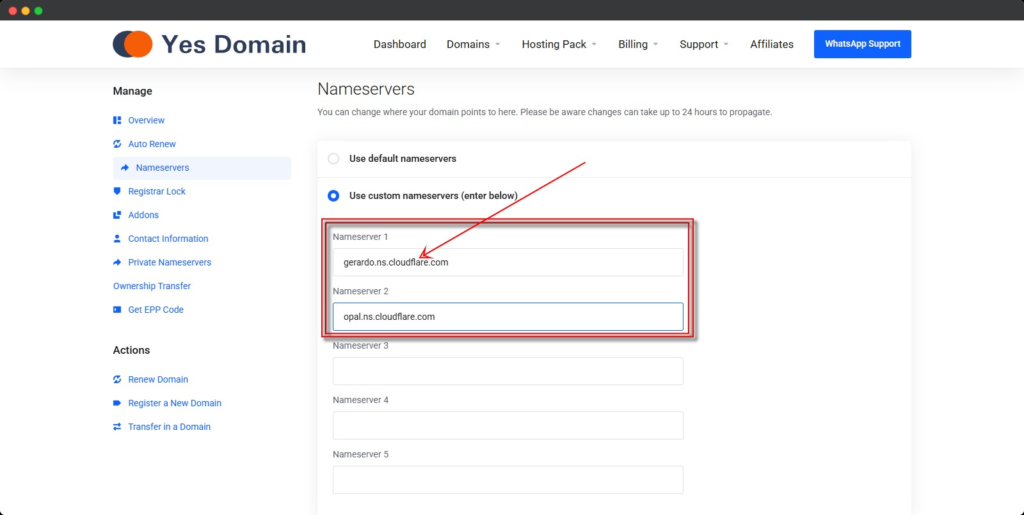Viewport: 1024px width, 515px height.
Task: Click the WhatsApp Support button
Action: (x=862, y=44)
